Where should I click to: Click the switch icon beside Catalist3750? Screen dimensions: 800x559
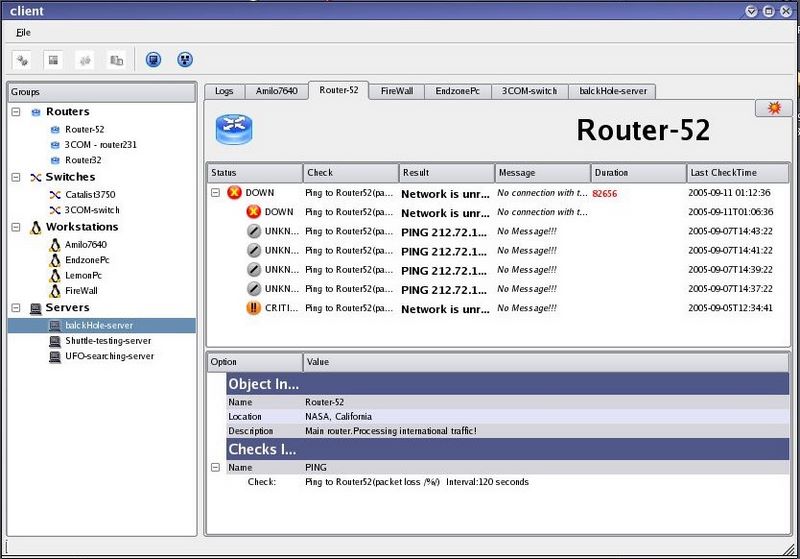(55, 195)
